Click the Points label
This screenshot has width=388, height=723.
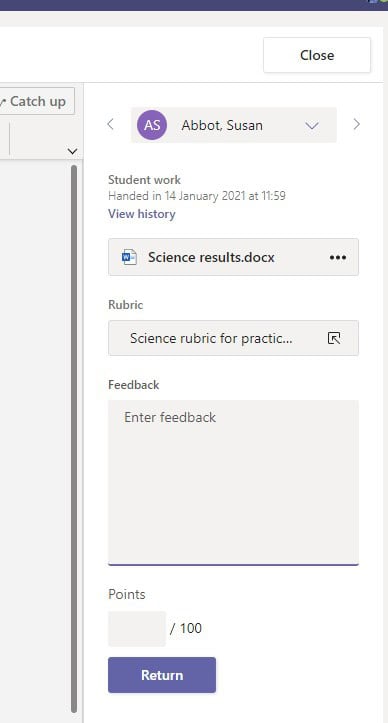(127, 594)
